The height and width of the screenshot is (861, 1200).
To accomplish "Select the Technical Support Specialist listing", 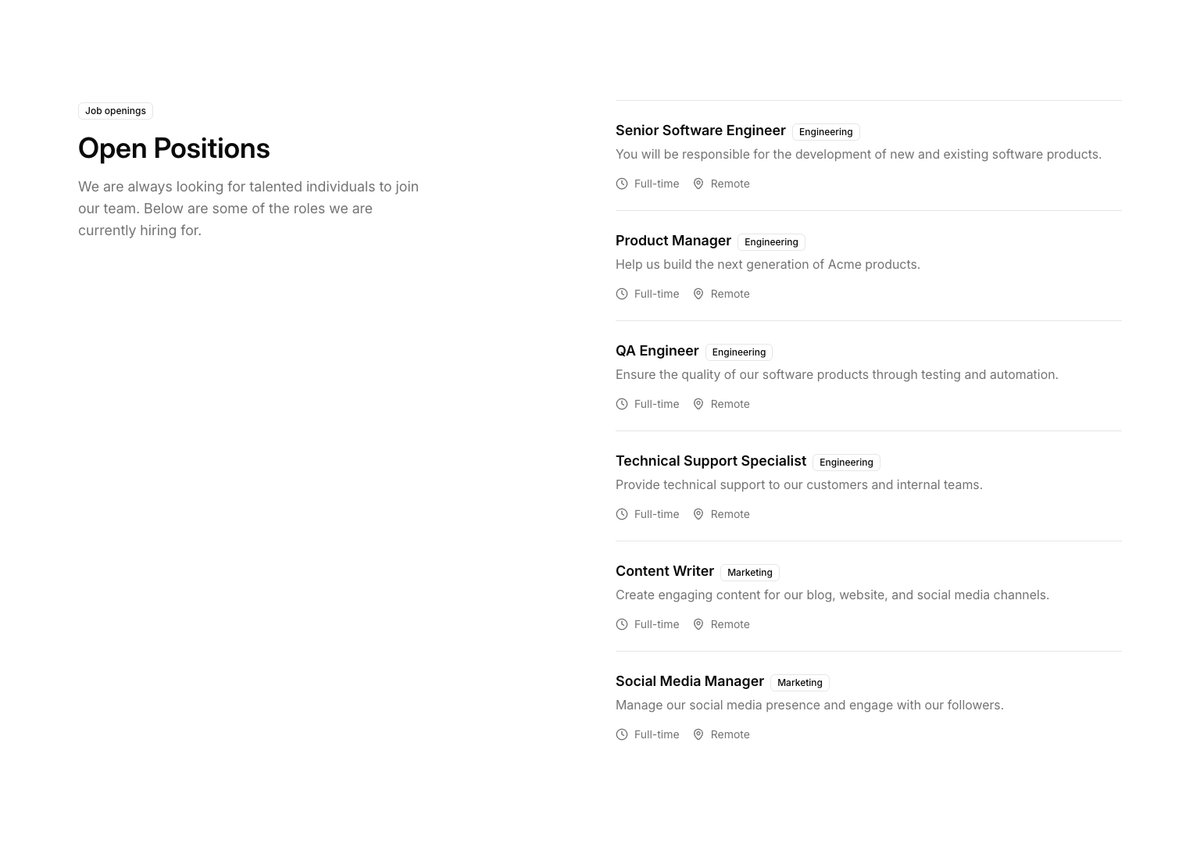I will tap(711, 461).
